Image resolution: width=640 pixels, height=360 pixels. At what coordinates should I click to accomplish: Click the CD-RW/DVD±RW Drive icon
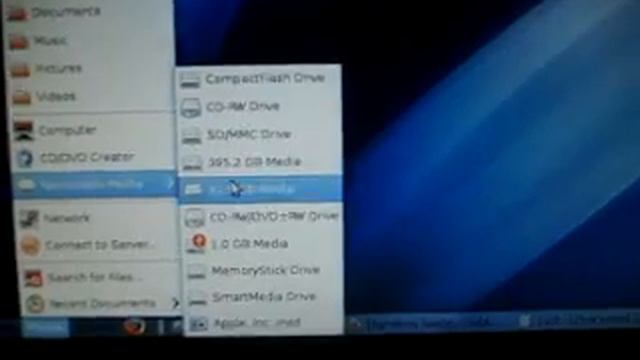click(x=194, y=218)
